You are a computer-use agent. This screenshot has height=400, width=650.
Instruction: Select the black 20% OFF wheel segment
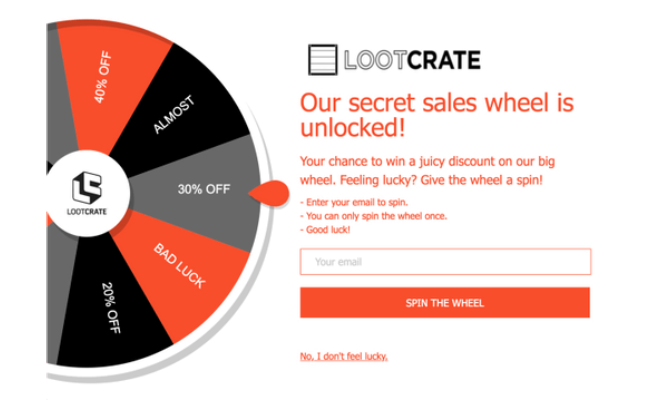coord(110,307)
